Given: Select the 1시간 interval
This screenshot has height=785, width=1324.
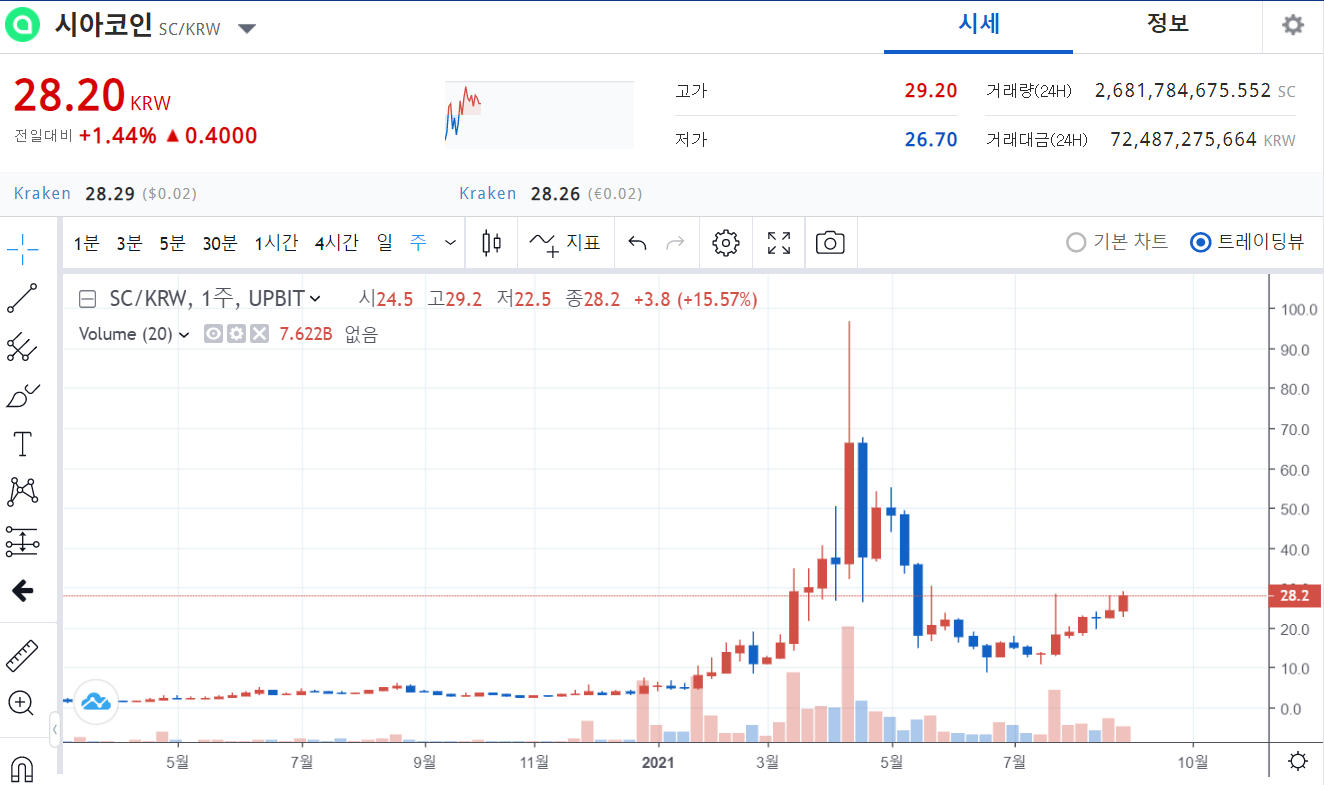Looking at the screenshot, I should click(276, 242).
